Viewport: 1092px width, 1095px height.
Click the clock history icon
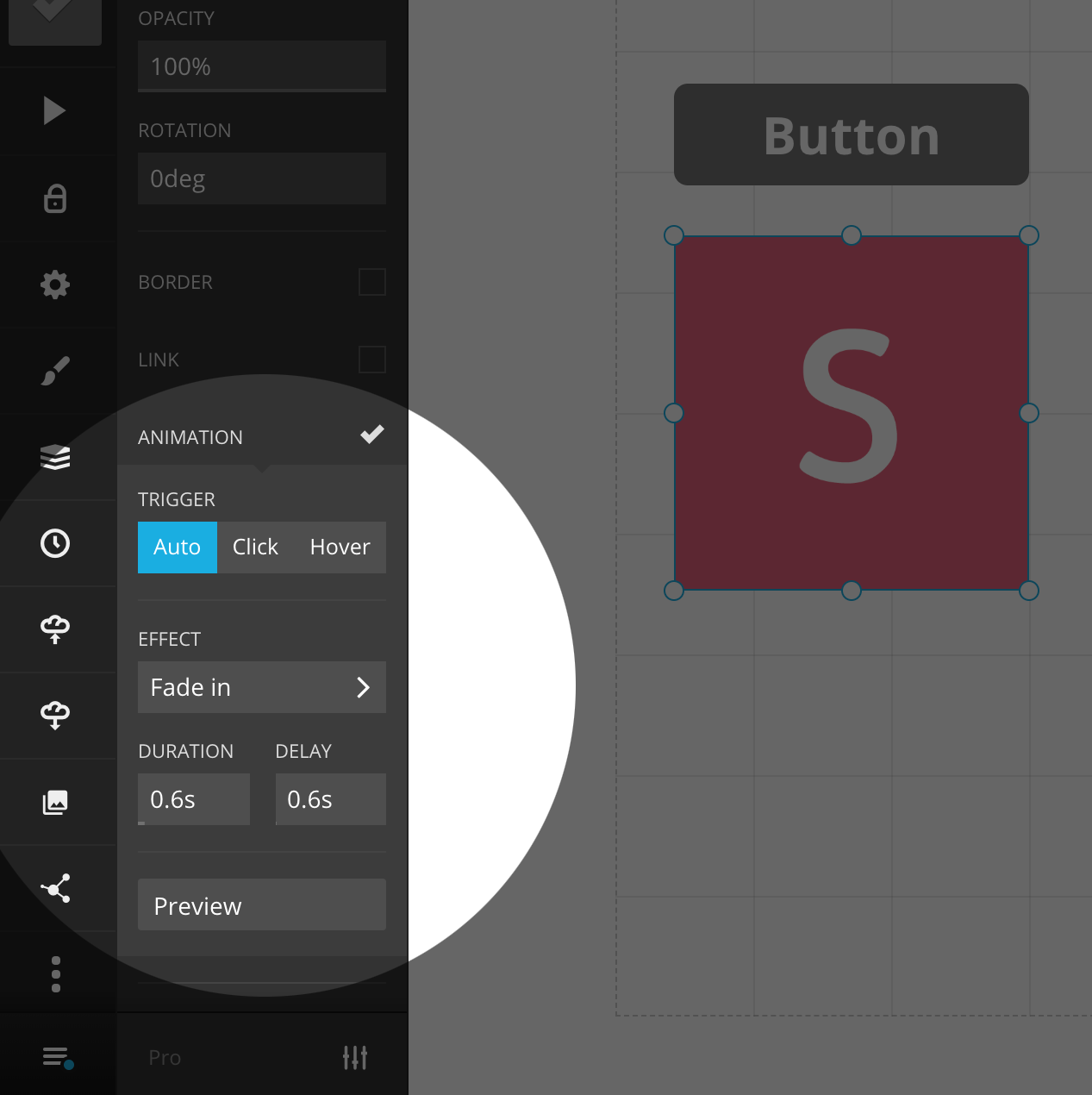pos(55,543)
